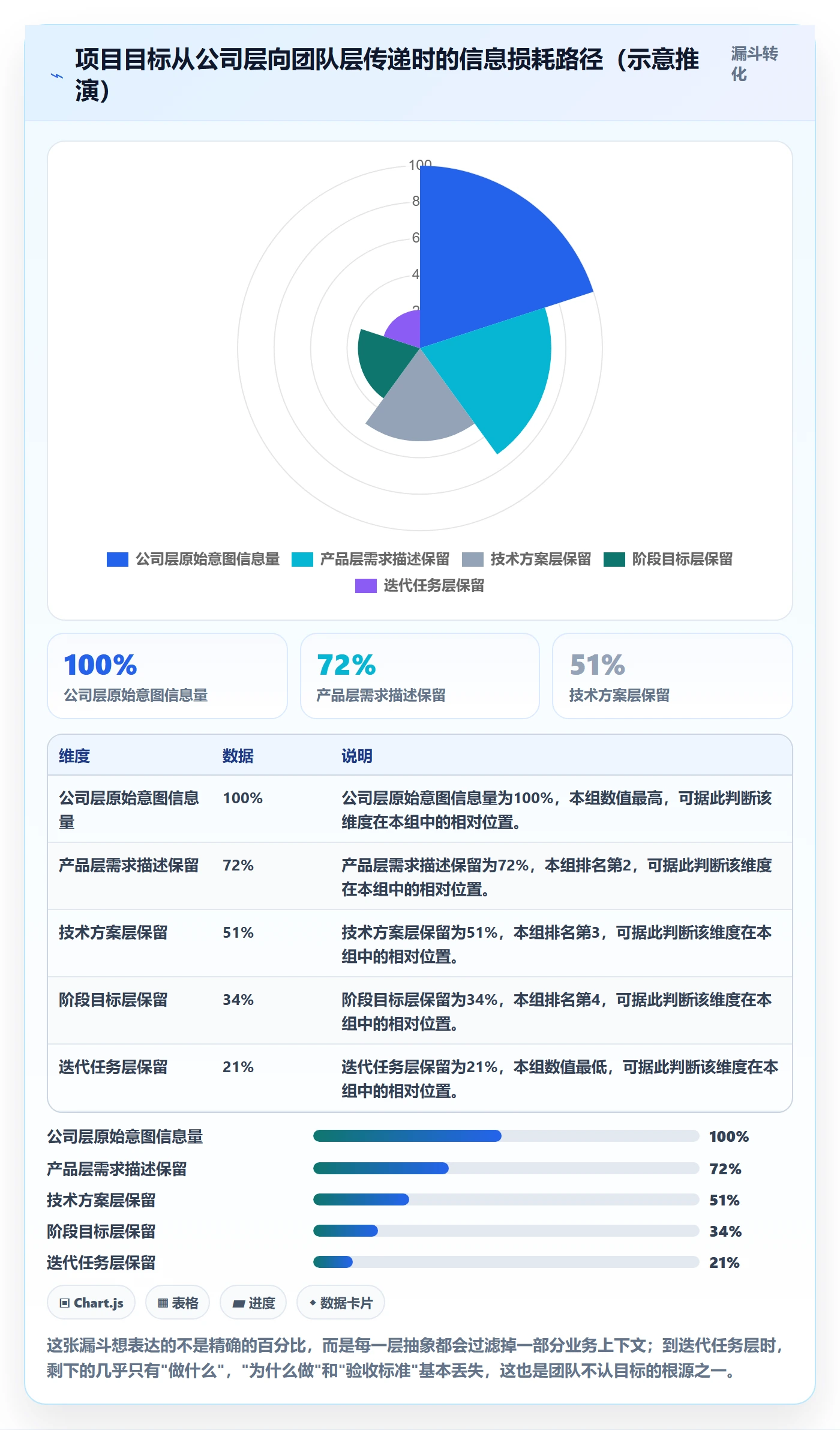Click the 迭代任务层保留 progress bar
Viewport: 840px width, 1430px height.
[x=506, y=1262]
